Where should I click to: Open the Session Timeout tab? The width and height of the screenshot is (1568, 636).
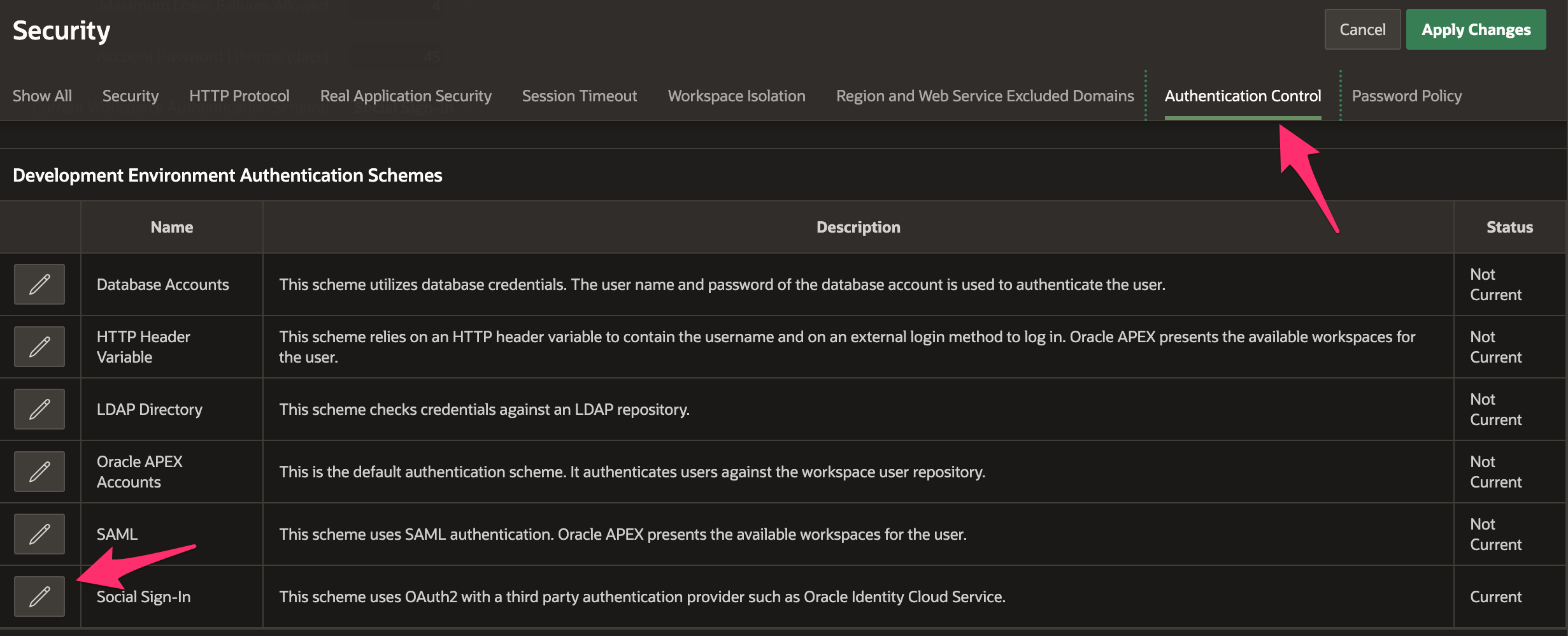(580, 96)
